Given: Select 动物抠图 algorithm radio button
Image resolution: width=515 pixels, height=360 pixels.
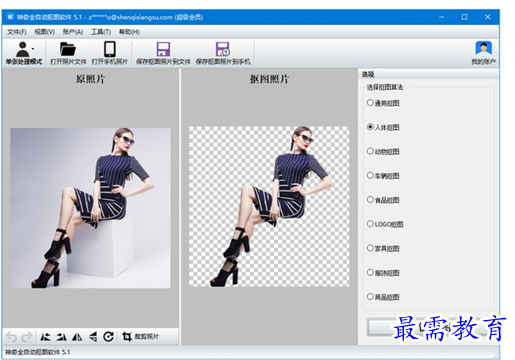Looking at the screenshot, I should coord(370,151).
